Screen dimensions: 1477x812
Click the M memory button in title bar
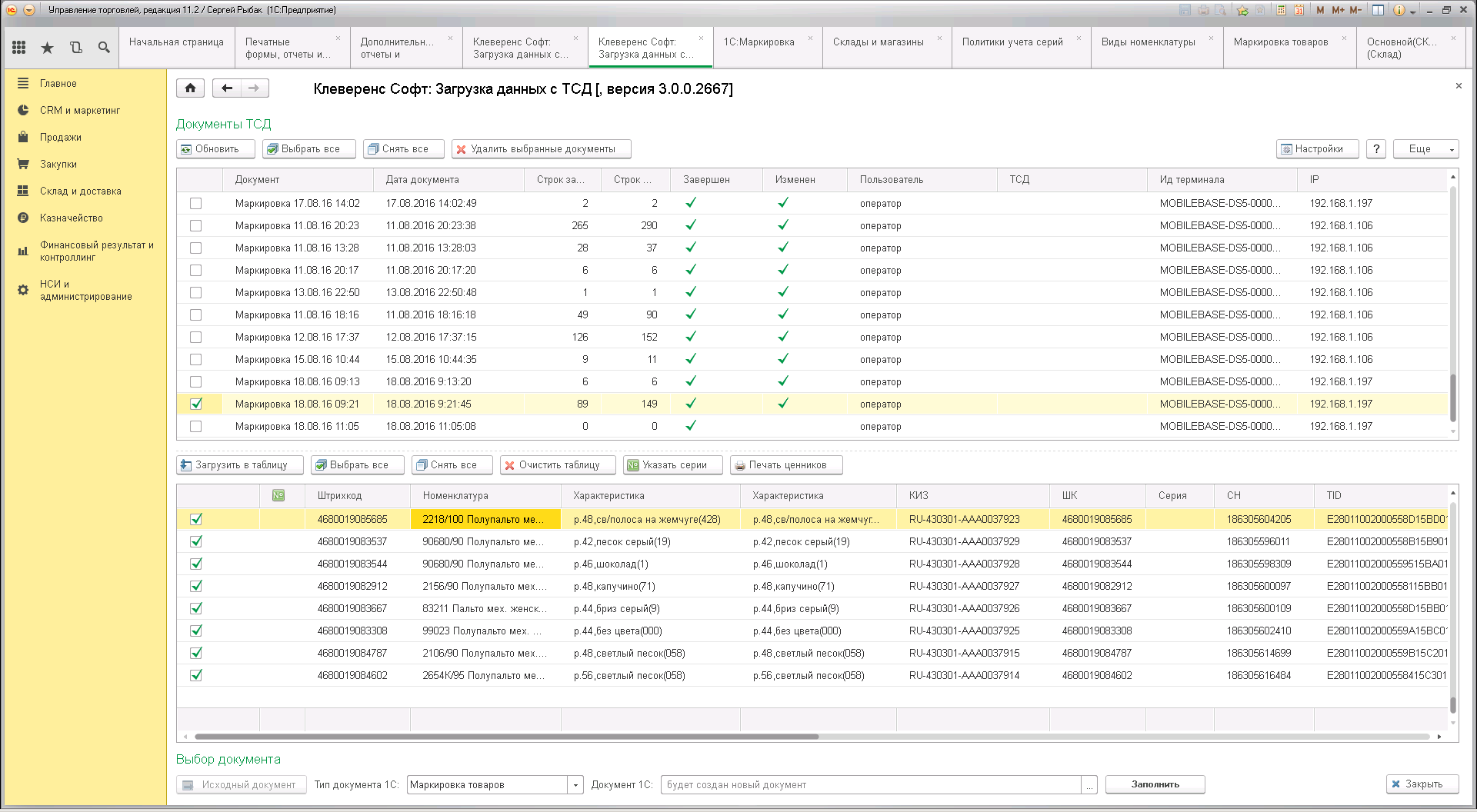pos(1320,10)
